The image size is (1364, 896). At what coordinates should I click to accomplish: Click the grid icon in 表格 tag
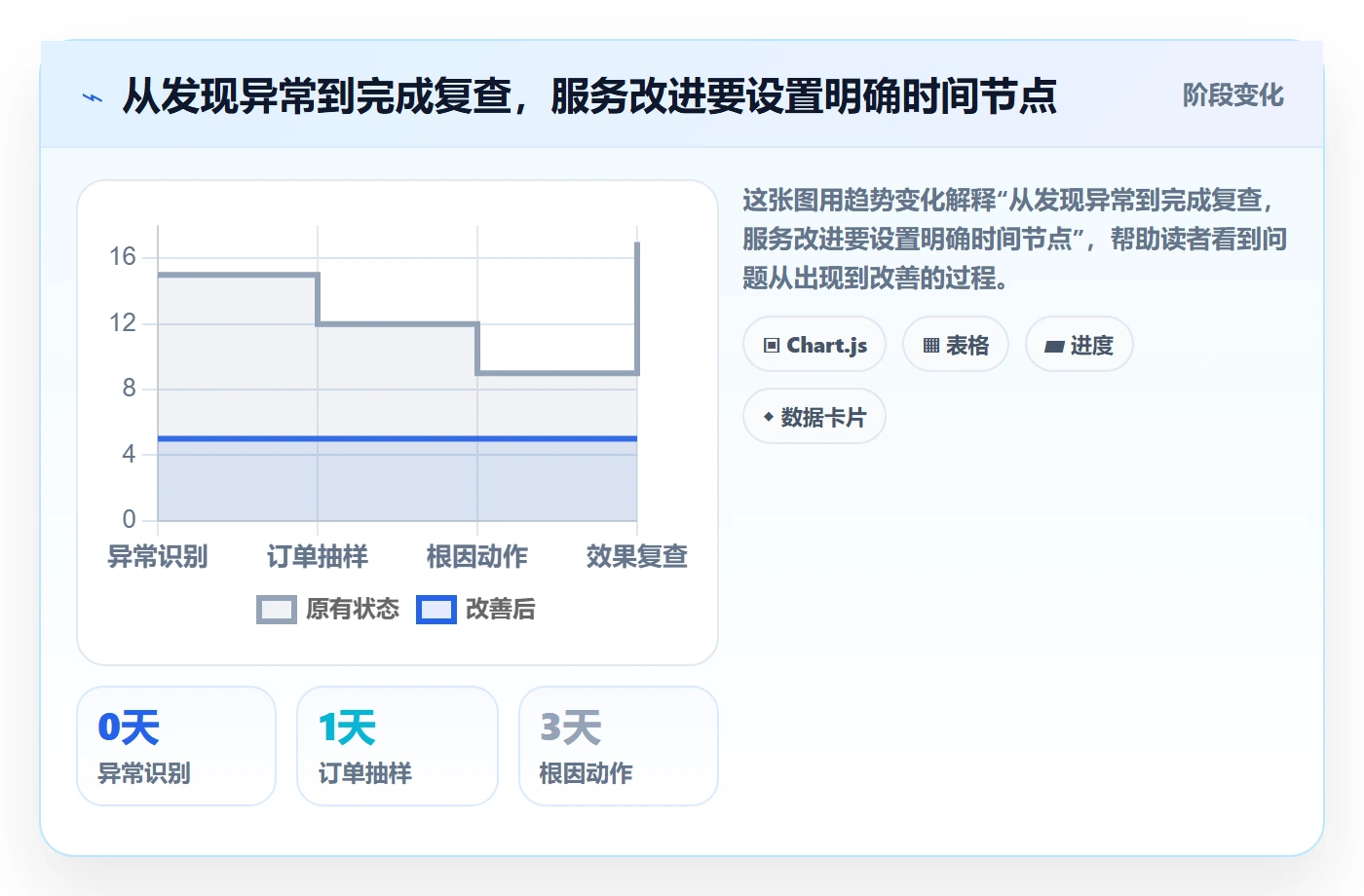tap(931, 346)
